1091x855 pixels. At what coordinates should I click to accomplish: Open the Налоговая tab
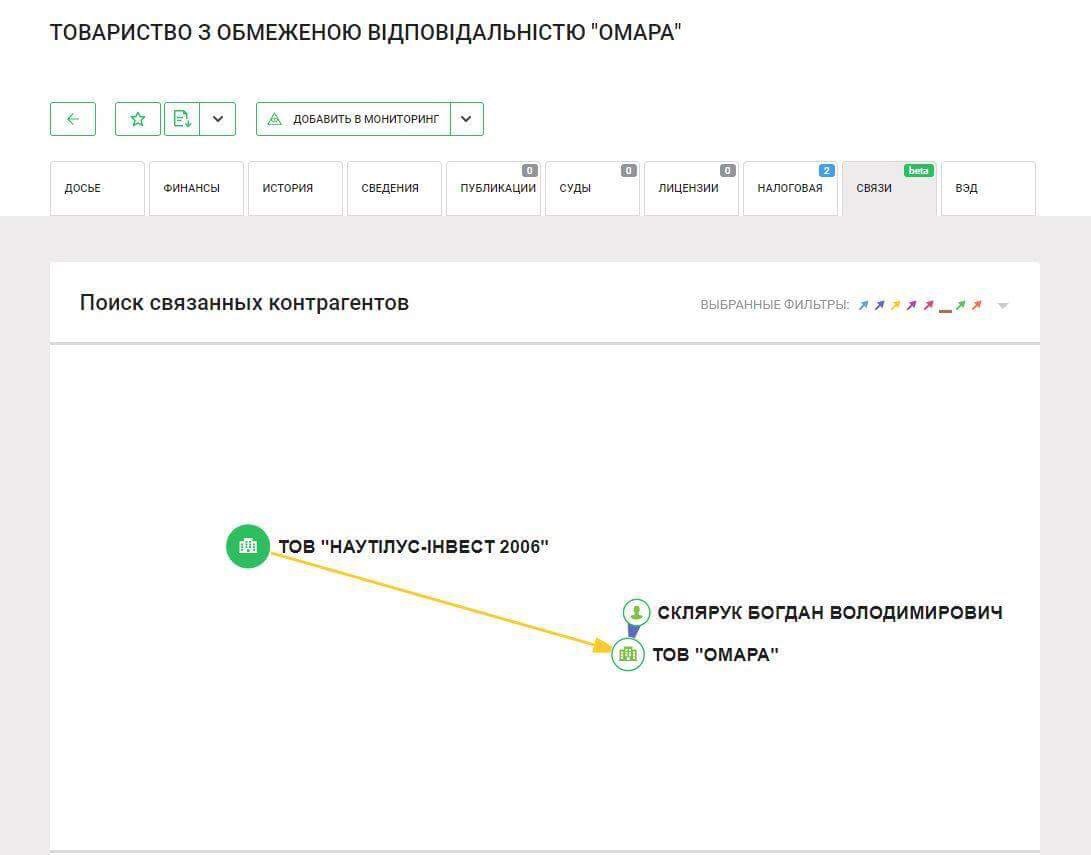coord(789,188)
